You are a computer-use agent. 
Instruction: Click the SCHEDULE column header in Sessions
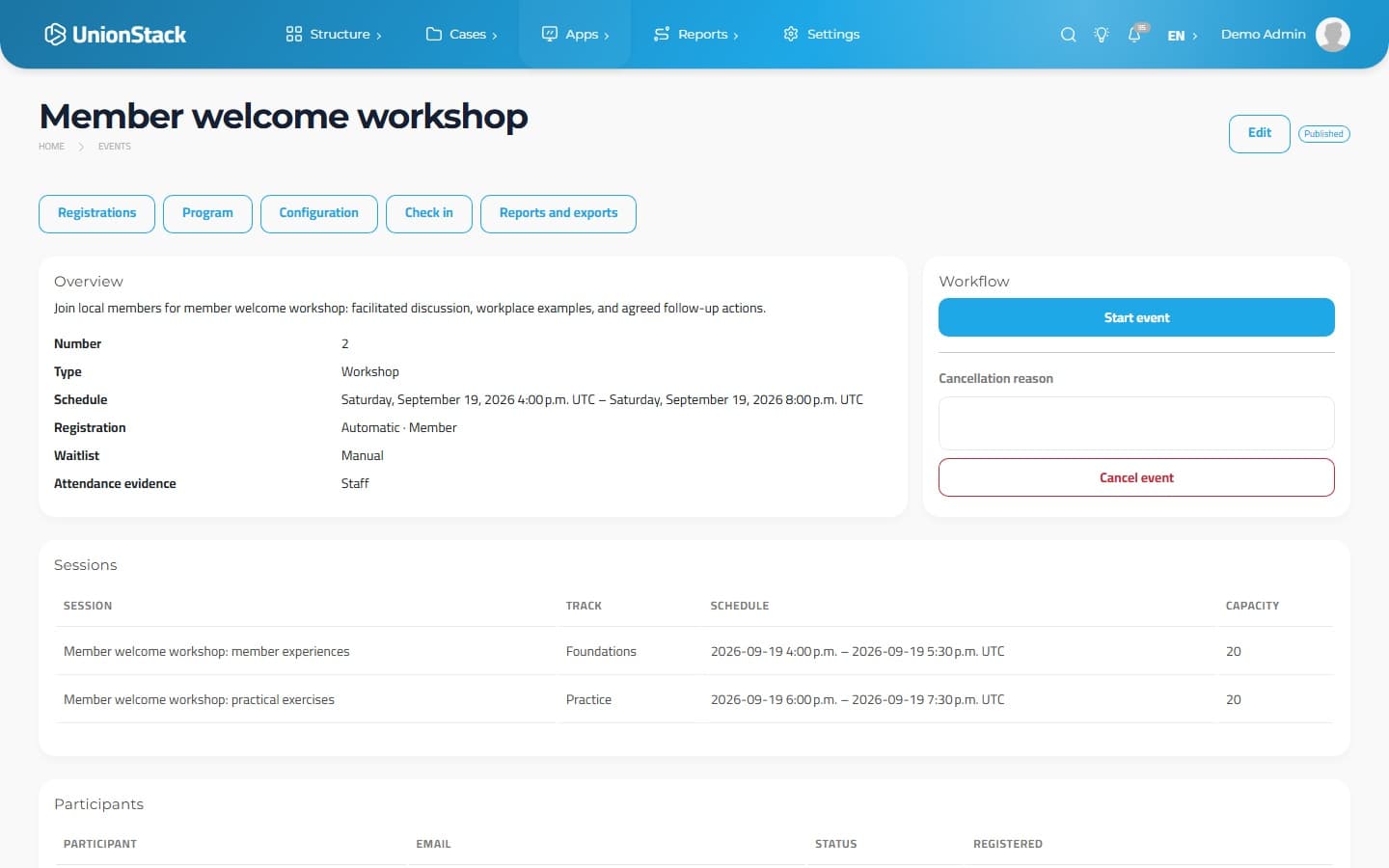pyautogui.click(x=740, y=606)
